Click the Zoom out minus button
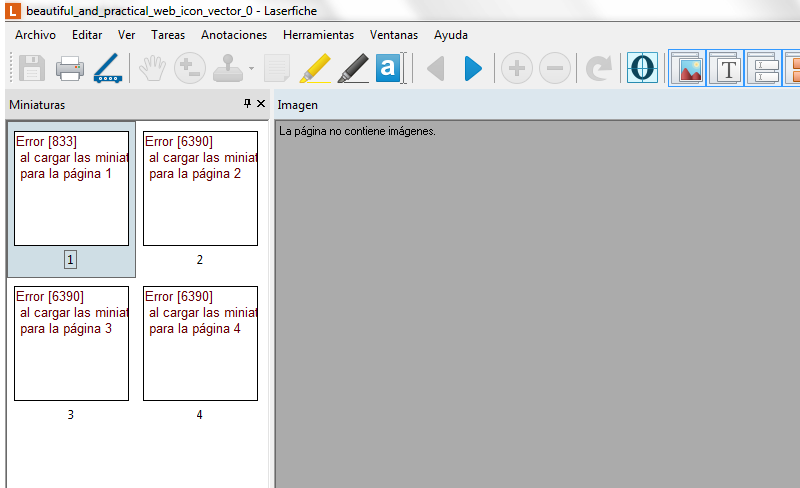 (555, 68)
